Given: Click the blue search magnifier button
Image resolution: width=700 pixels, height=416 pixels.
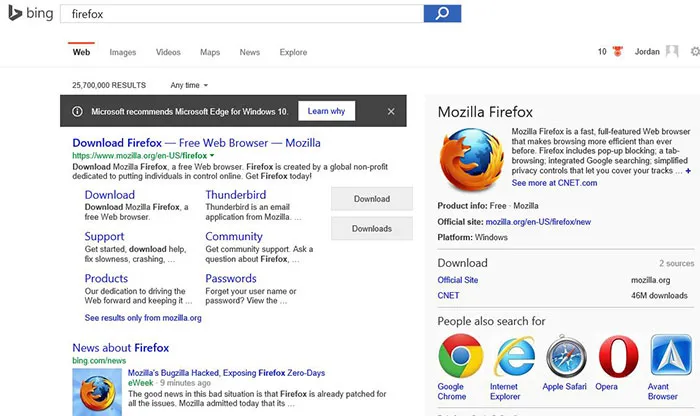Looking at the screenshot, I should click(441, 14).
